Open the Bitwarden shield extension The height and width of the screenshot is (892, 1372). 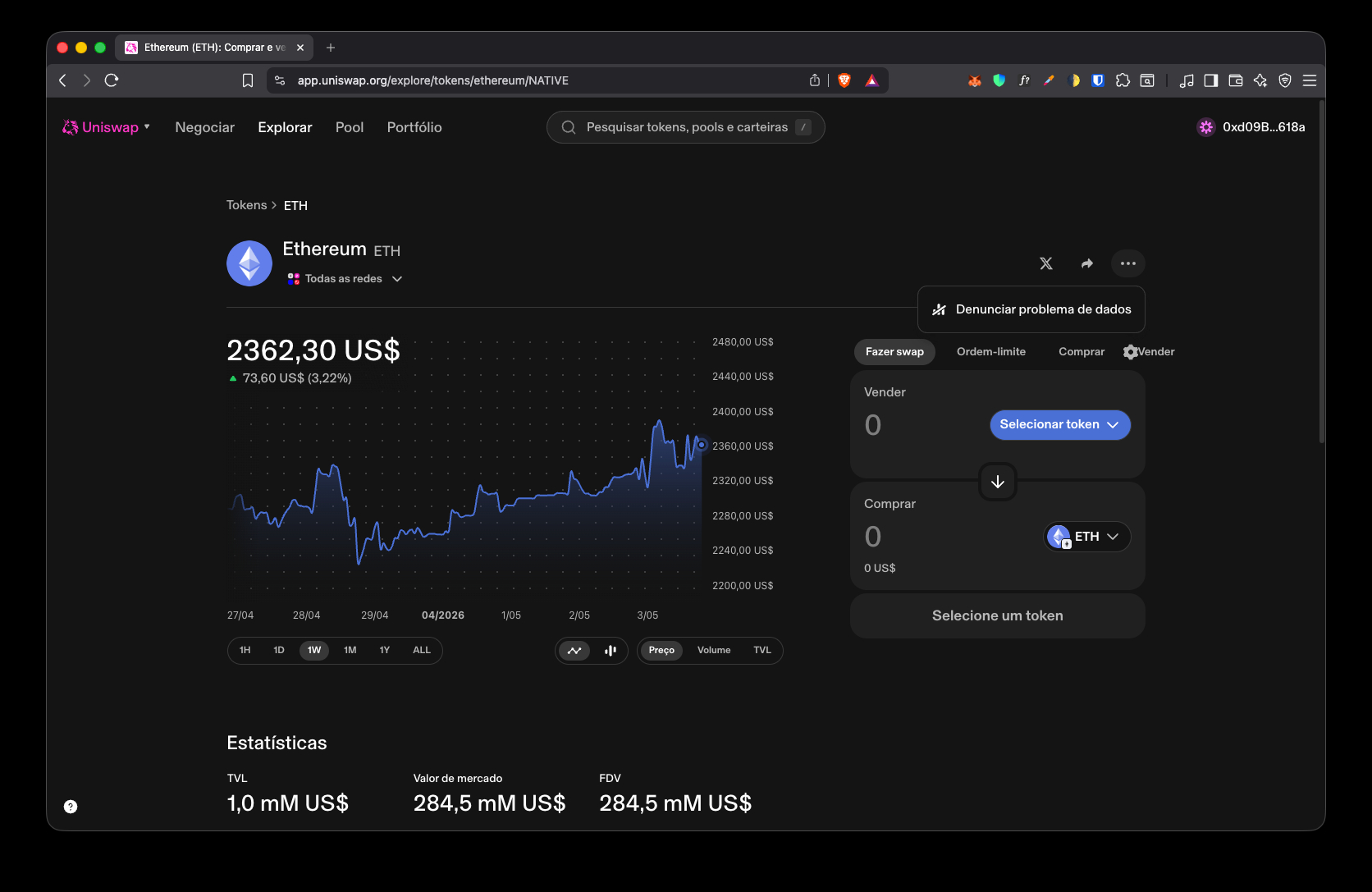(x=1098, y=80)
